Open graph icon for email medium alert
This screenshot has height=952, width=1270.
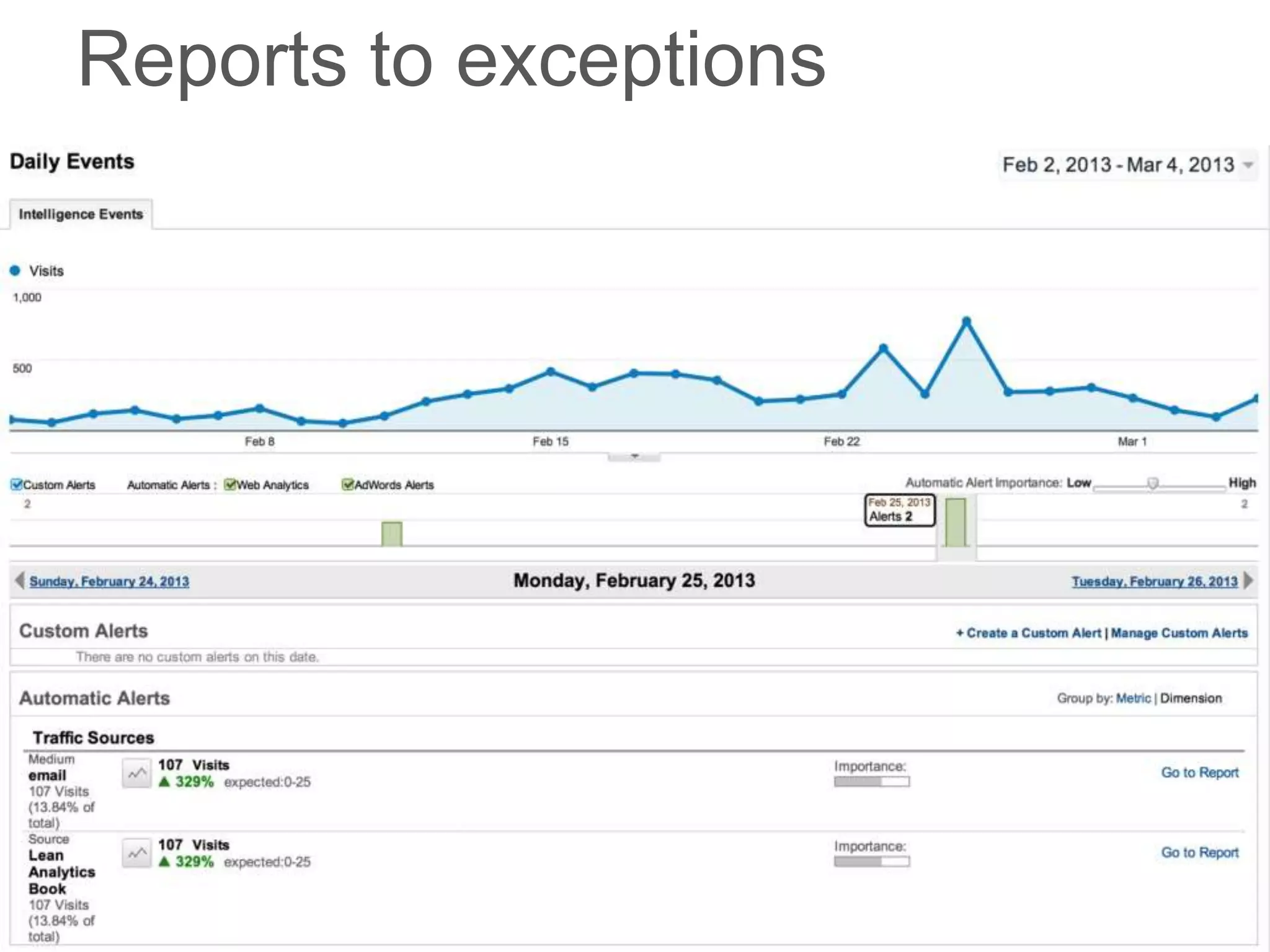pos(136,773)
